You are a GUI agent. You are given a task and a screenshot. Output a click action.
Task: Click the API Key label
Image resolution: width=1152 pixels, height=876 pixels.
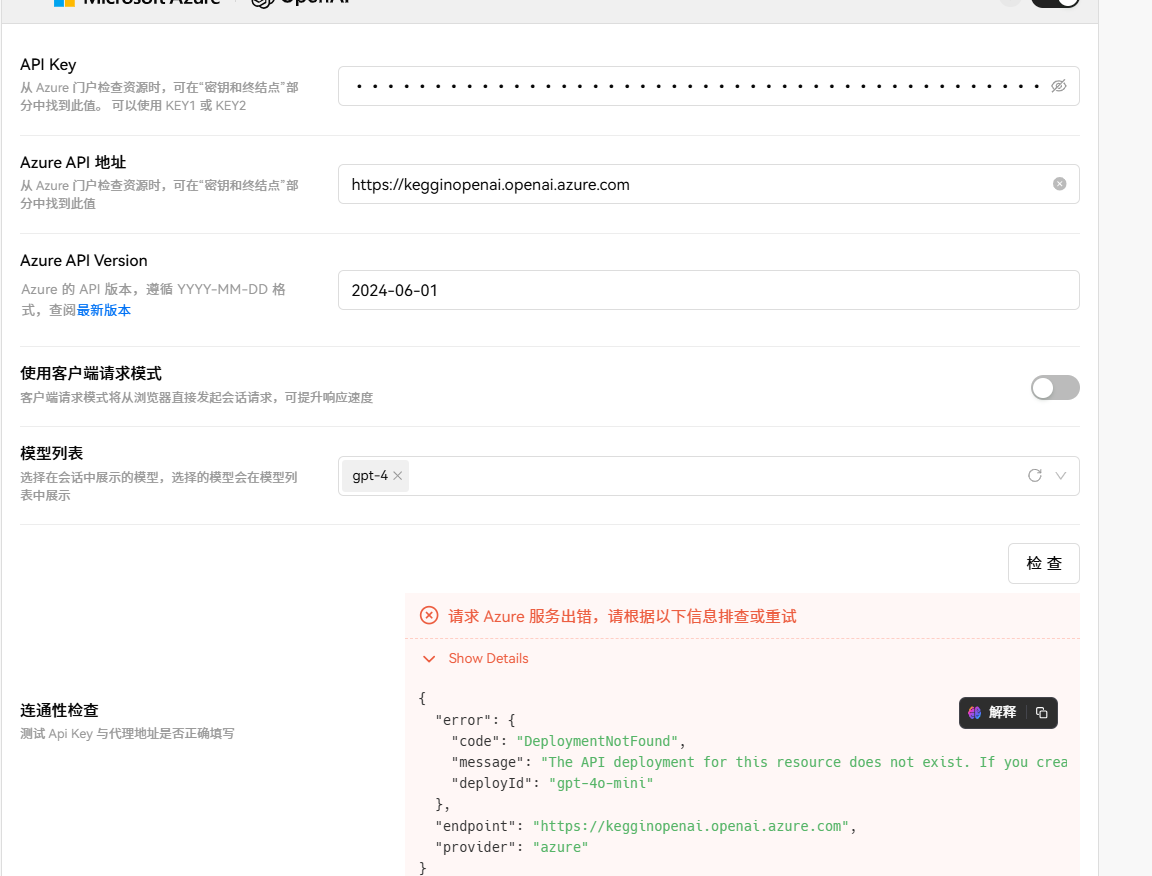[48, 65]
